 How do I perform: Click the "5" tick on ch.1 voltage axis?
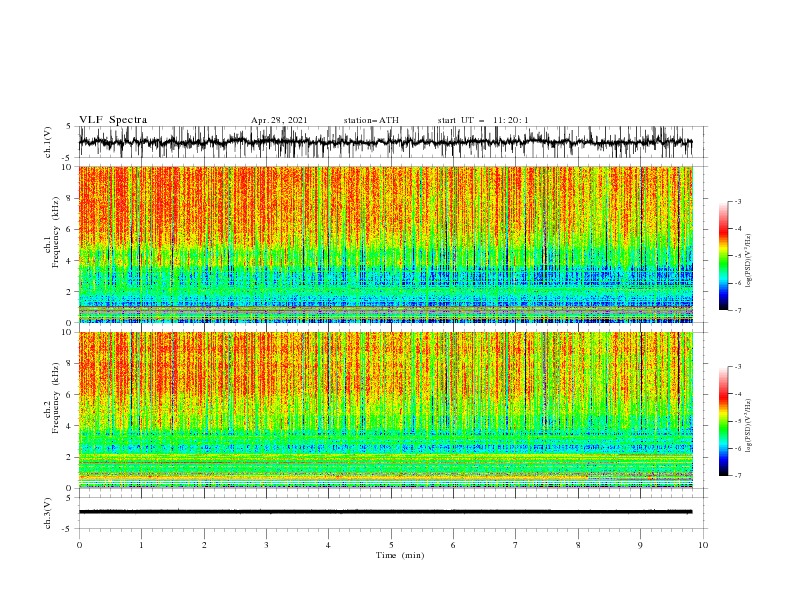70,126
